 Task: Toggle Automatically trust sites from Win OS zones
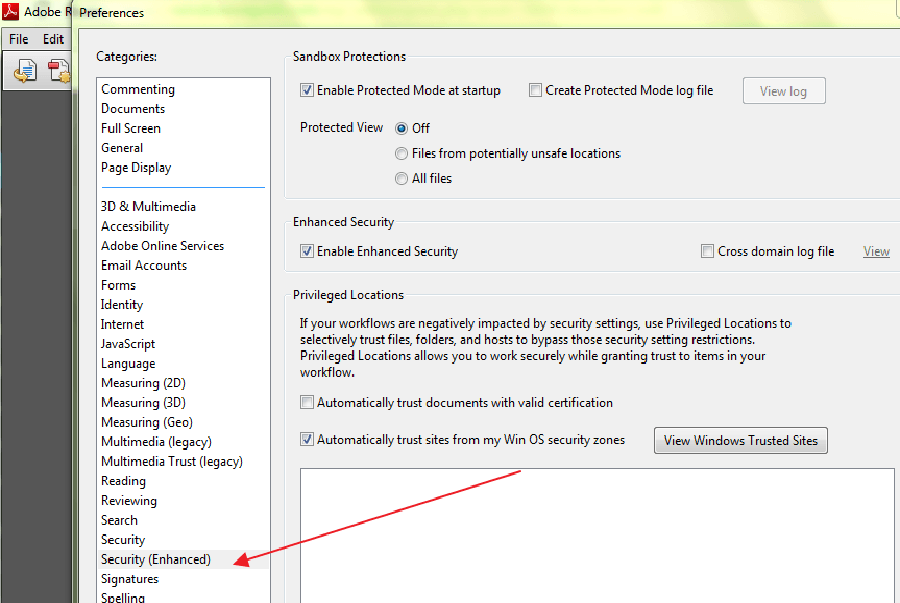coord(307,439)
